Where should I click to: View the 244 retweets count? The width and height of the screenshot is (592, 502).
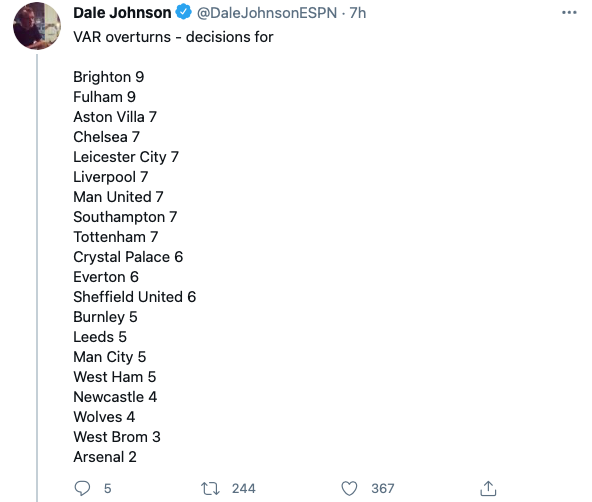click(x=244, y=488)
